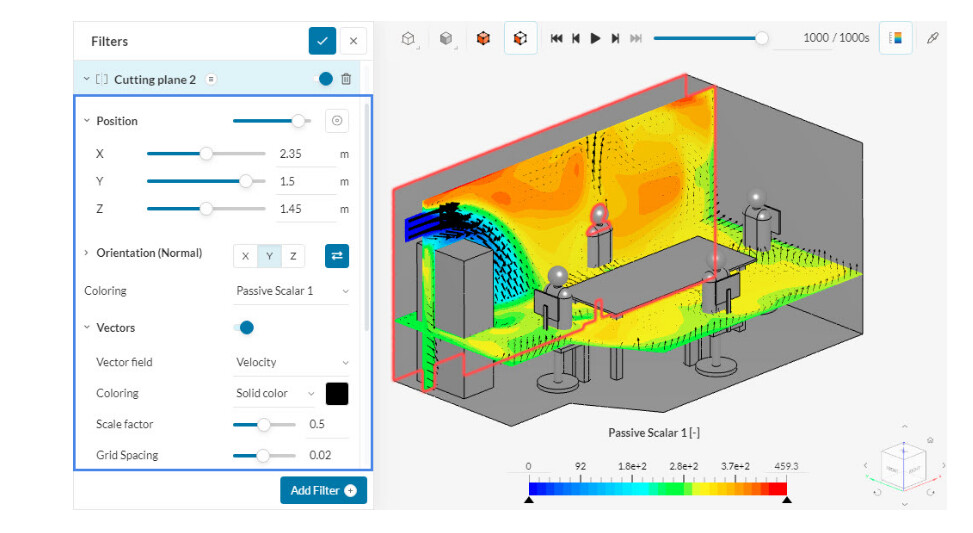Viewport: 973px width, 533px height.
Task: Open the wireframe cube view options
Action: [x=408, y=38]
